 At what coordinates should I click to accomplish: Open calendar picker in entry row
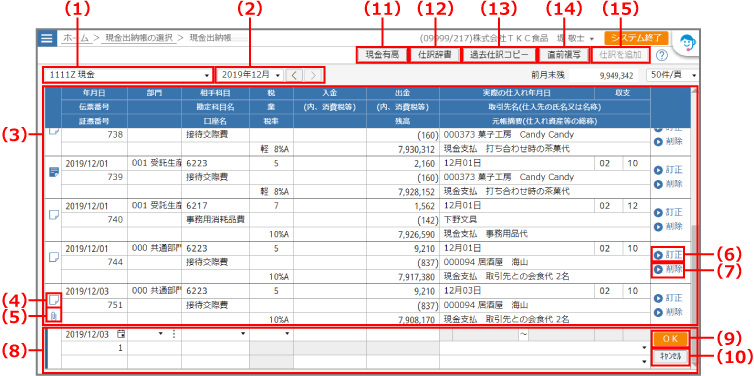coord(121,334)
